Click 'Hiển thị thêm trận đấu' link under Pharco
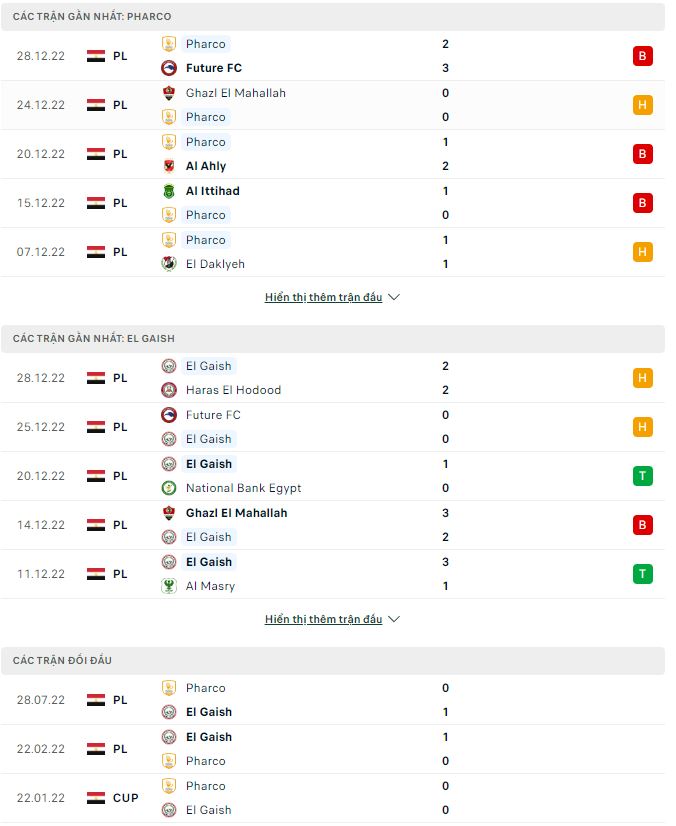This screenshot has height=826, width=676. tap(323, 297)
